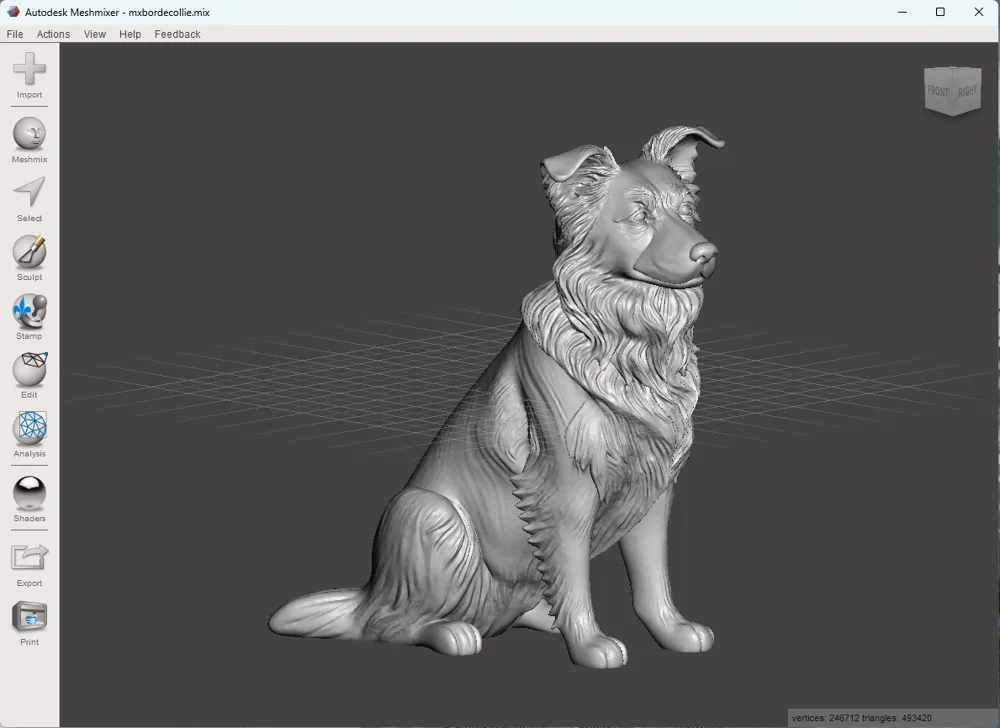Click the Meshmixer app icon in title bar
The height and width of the screenshot is (728, 1000).
pyautogui.click(x=13, y=11)
